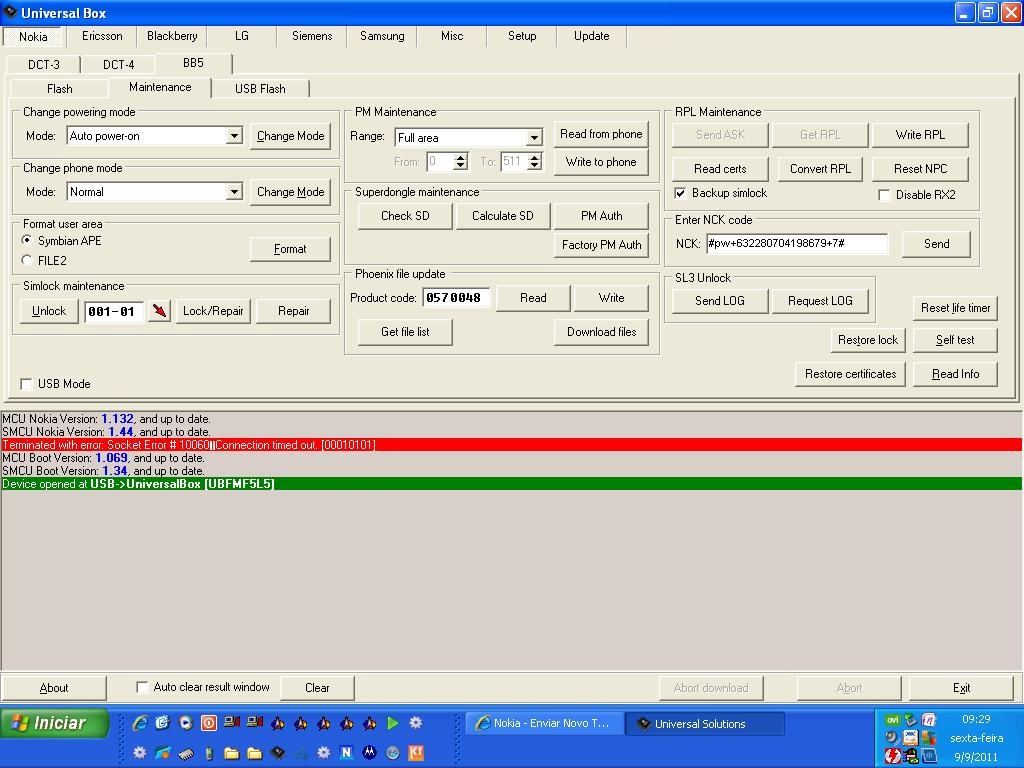Click Read from phone button
This screenshot has width=1024, height=768.
tap(601, 134)
